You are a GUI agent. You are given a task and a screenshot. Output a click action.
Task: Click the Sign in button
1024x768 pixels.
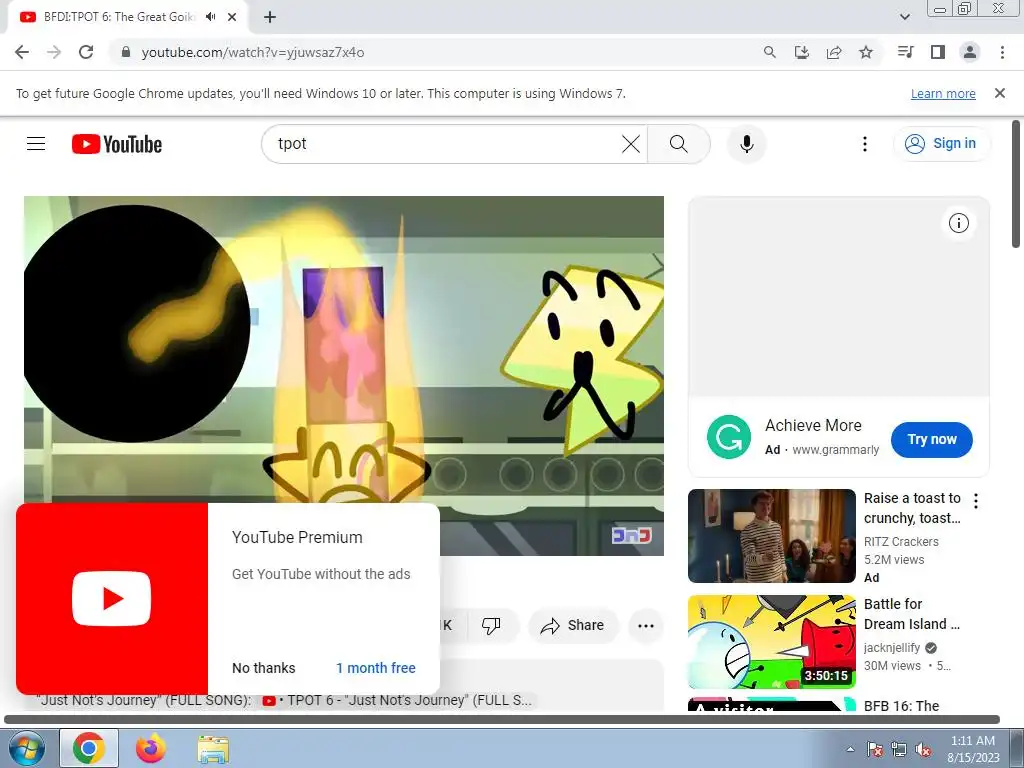(x=941, y=144)
